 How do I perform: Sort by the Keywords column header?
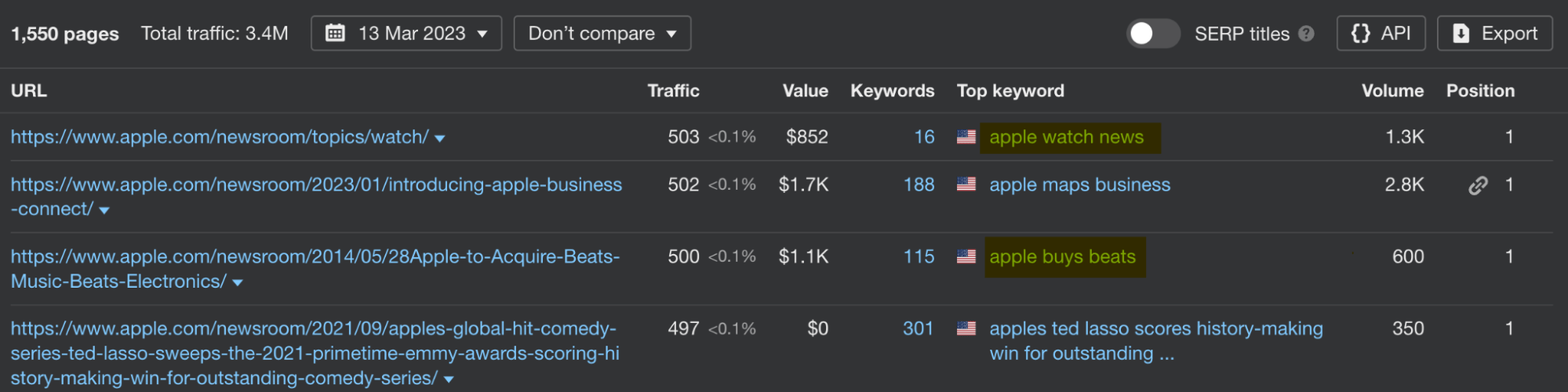tap(892, 91)
